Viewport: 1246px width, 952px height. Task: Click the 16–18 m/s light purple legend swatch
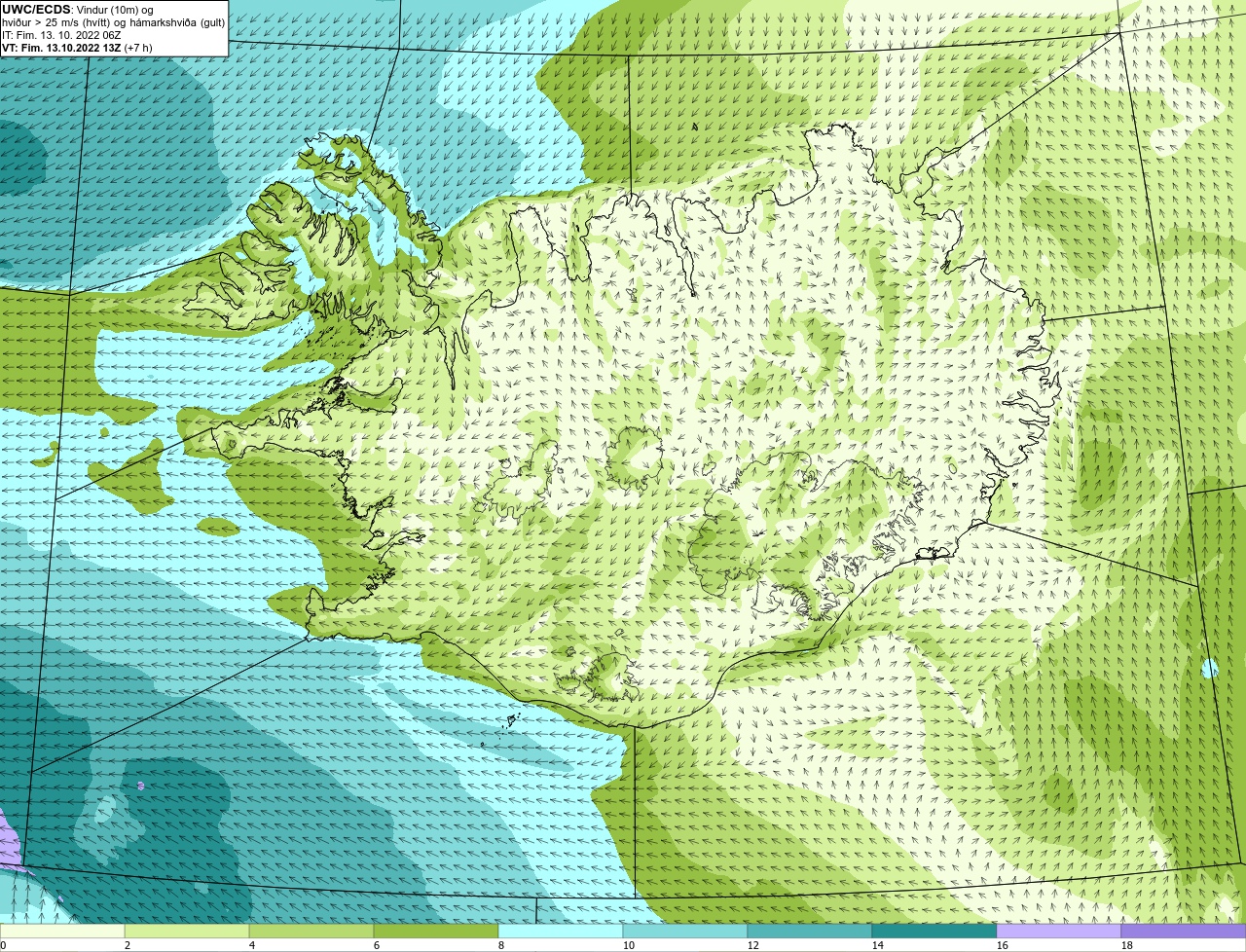click(x=1059, y=932)
